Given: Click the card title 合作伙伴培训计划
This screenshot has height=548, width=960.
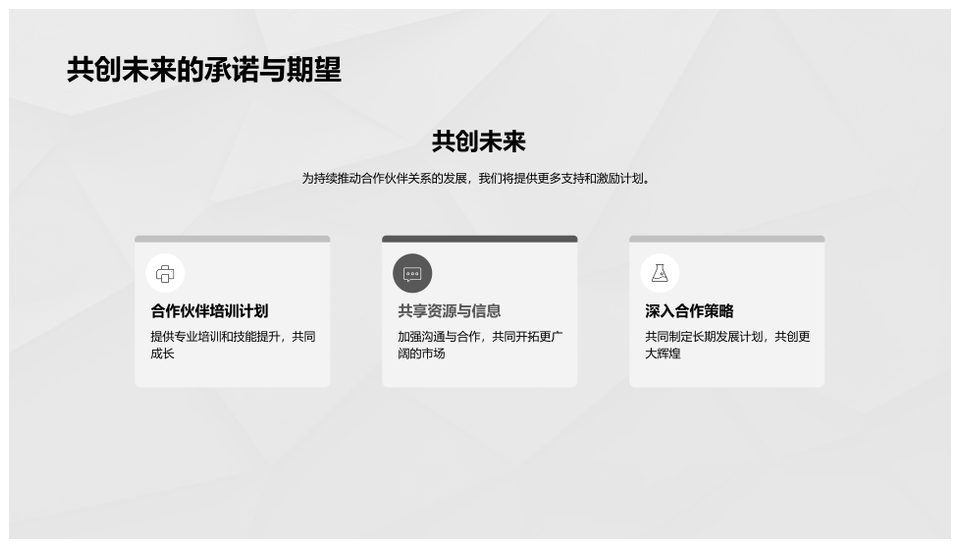Looking at the screenshot, I should 209,311.
